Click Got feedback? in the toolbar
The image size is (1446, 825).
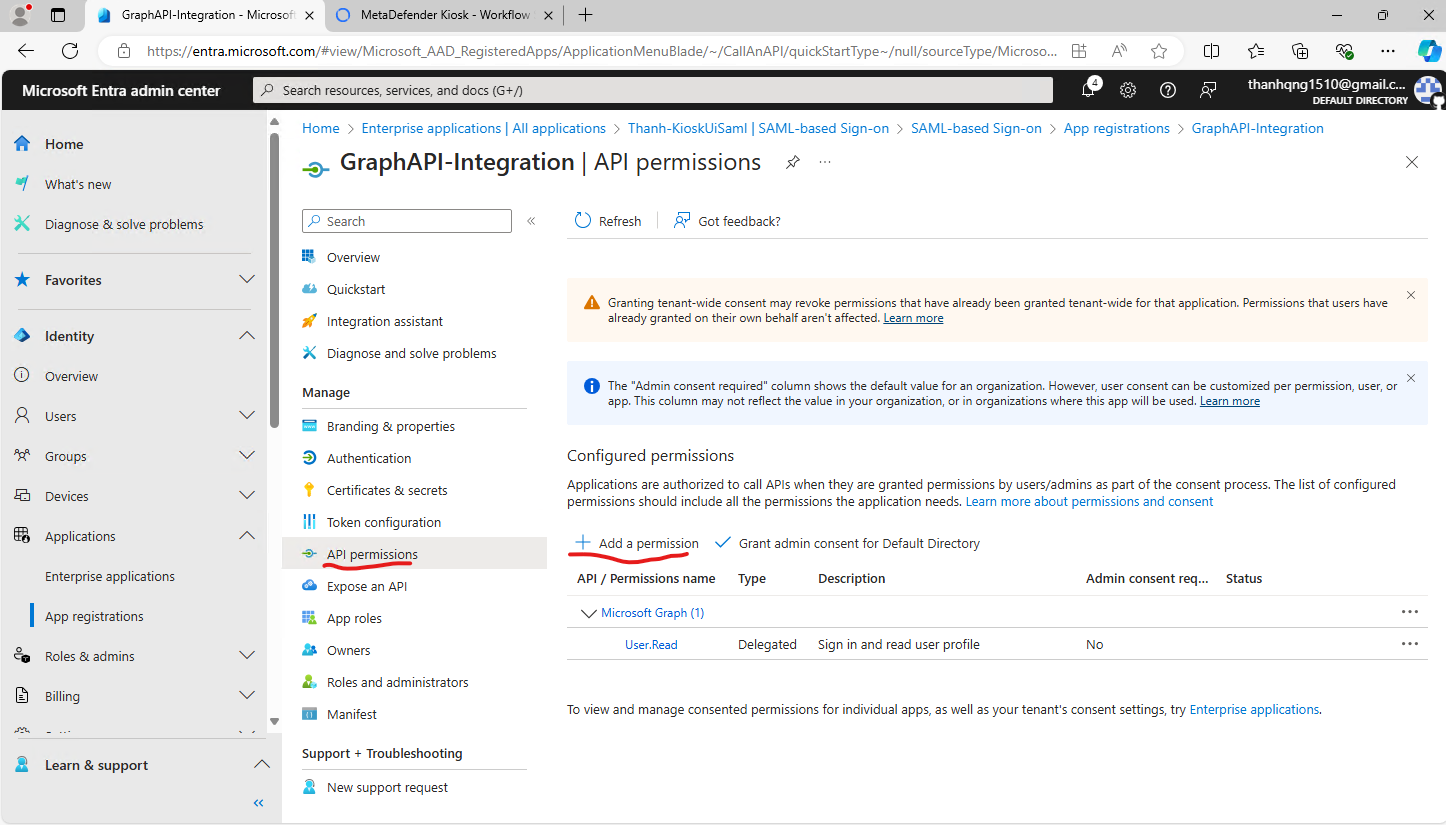click(x=727, y=221)
